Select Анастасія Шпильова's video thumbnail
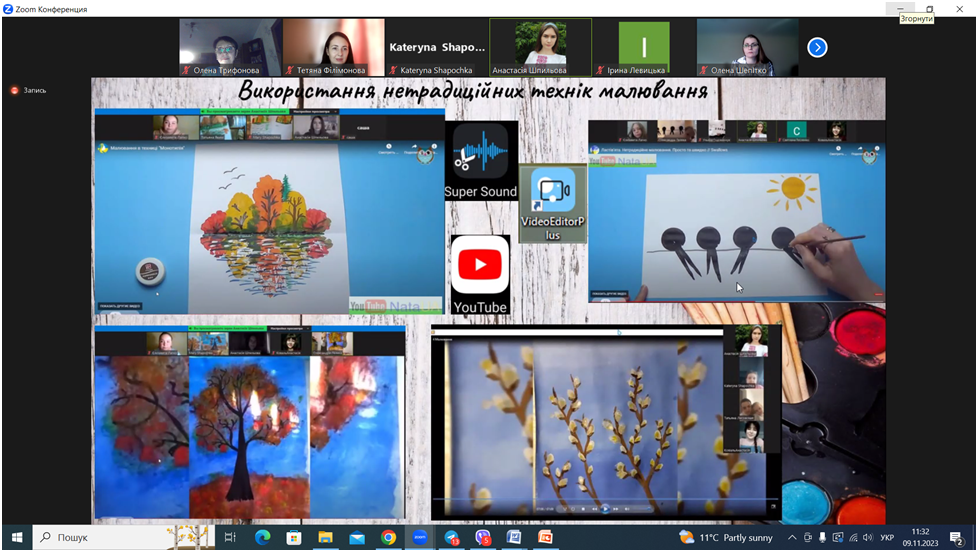978x552 pixels. click(x=540, y=47)
